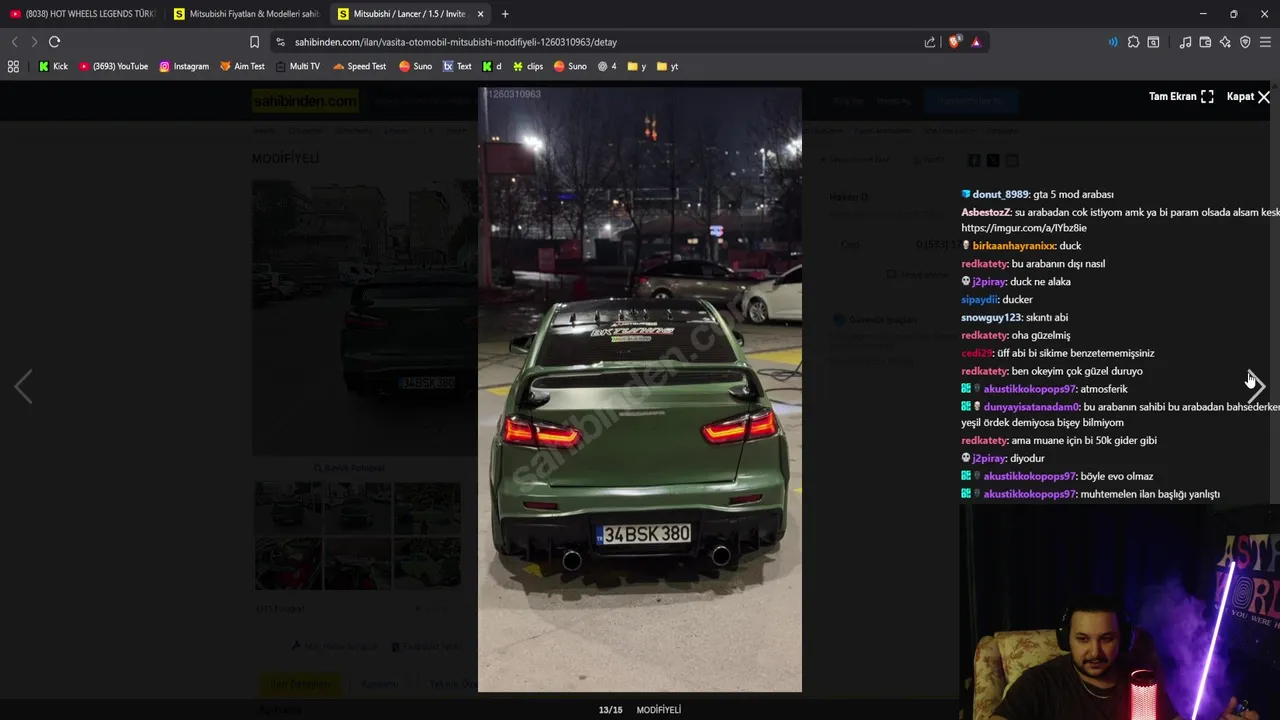This screenshot has width=1280, height=720.
Task: Go back with the browser back arrow
Action: pyautogui.click(x=14, y=42)
